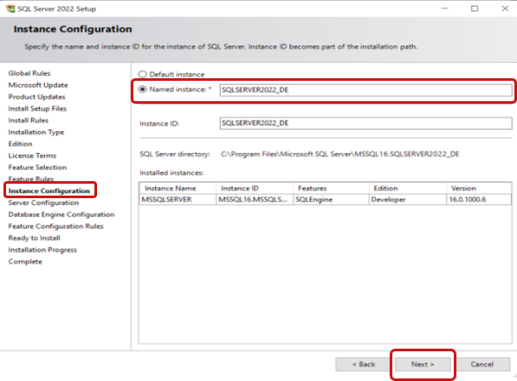Screen dimensions: 517x381
Task: Open the Installation Type step
Action: click(x=36, y=132)
